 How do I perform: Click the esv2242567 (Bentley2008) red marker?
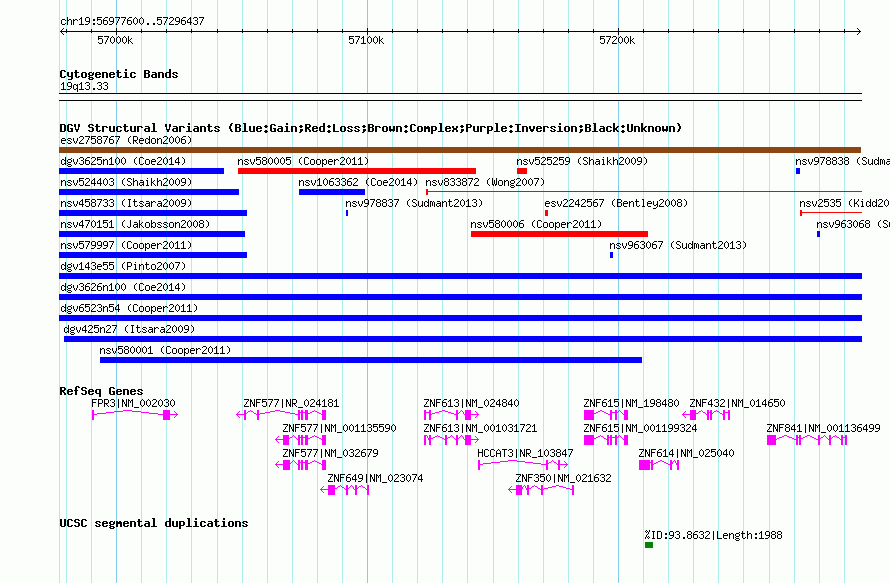coord(546,213)
